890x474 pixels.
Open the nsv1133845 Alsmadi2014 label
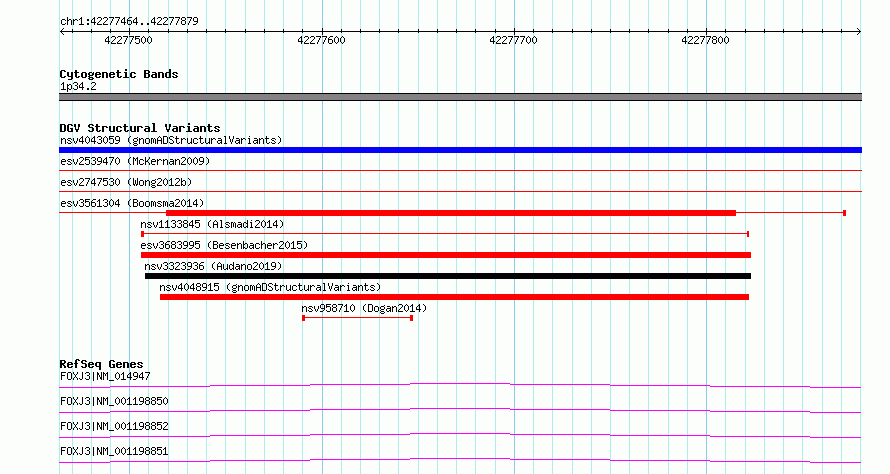[x=212, y=224]
